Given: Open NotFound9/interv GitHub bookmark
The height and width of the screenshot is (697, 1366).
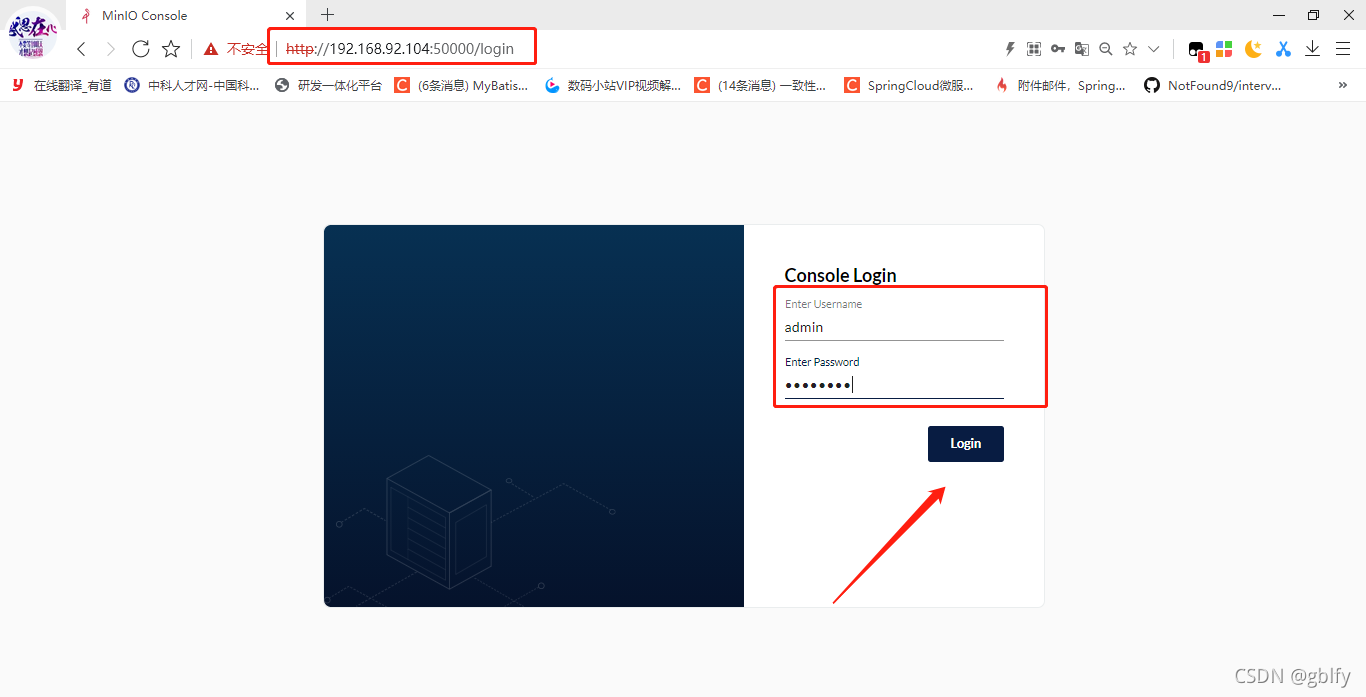Looking at the screenshot, I should tap(1213, 86).
